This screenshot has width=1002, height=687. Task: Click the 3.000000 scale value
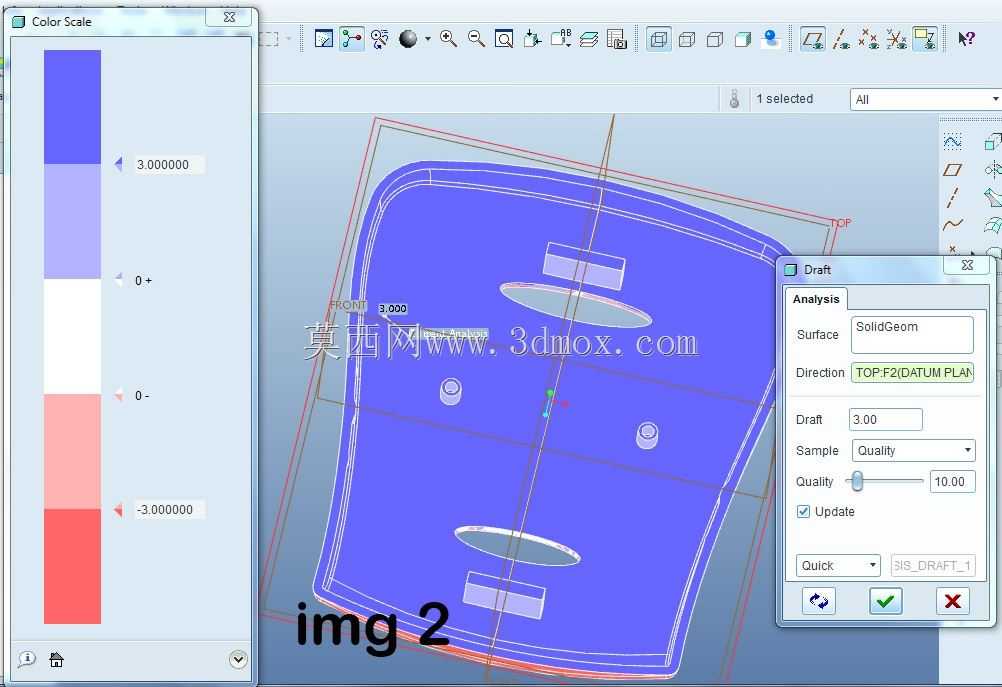click(169, 165)
